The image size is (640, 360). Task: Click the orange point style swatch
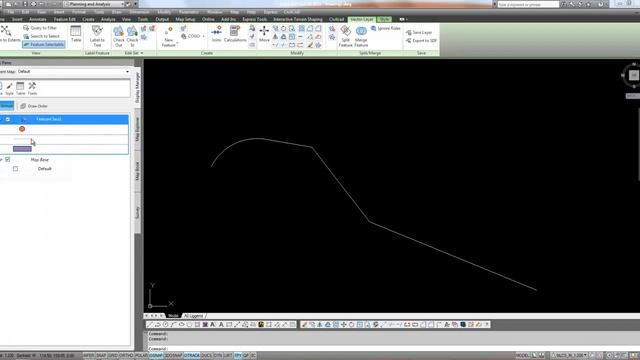click(22, 129)
